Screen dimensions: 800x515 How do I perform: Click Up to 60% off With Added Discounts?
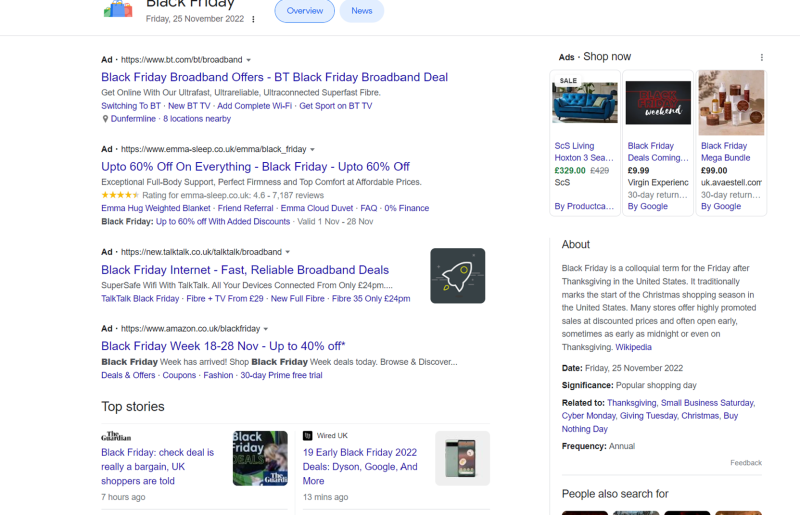pyautogui.click(x=223, y=222)
